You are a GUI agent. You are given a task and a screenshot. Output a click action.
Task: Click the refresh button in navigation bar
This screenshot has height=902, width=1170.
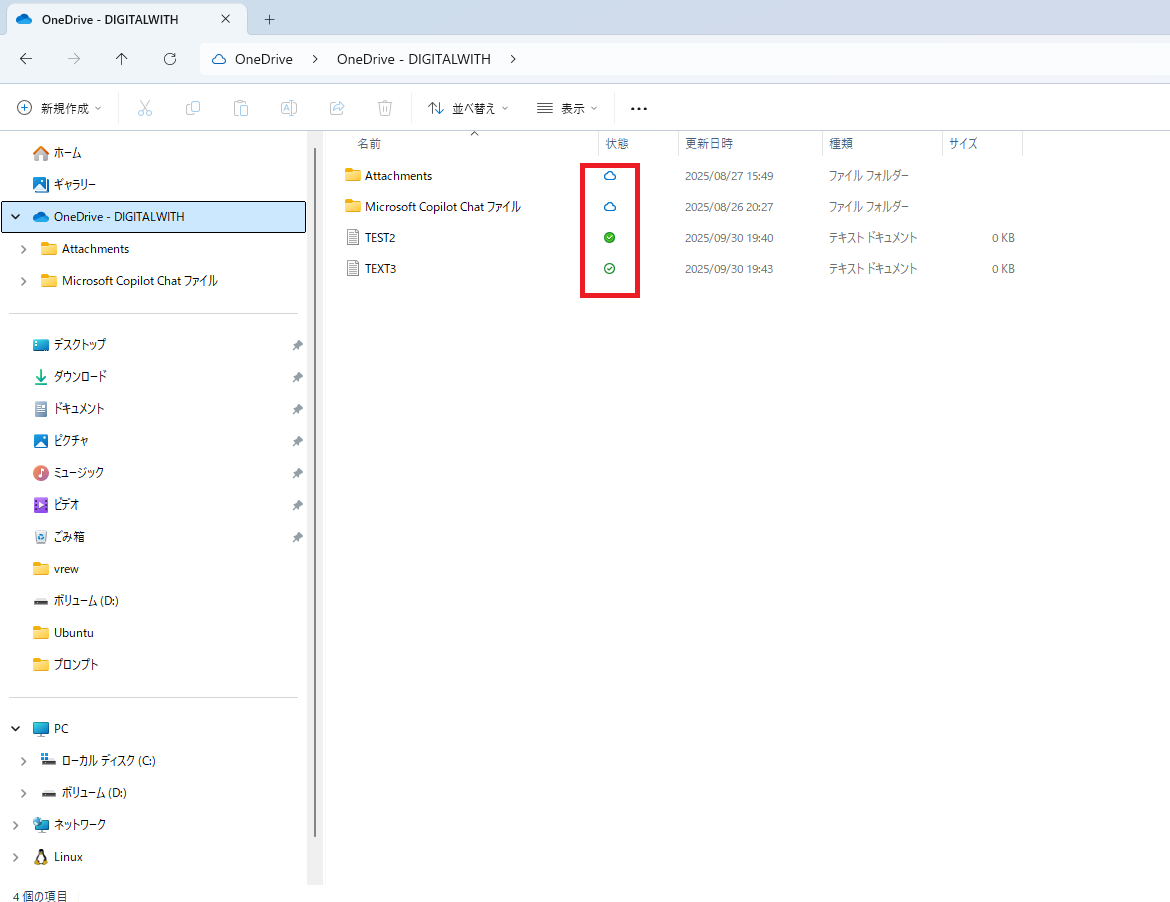pyautogui.click(x=170, y=59)
